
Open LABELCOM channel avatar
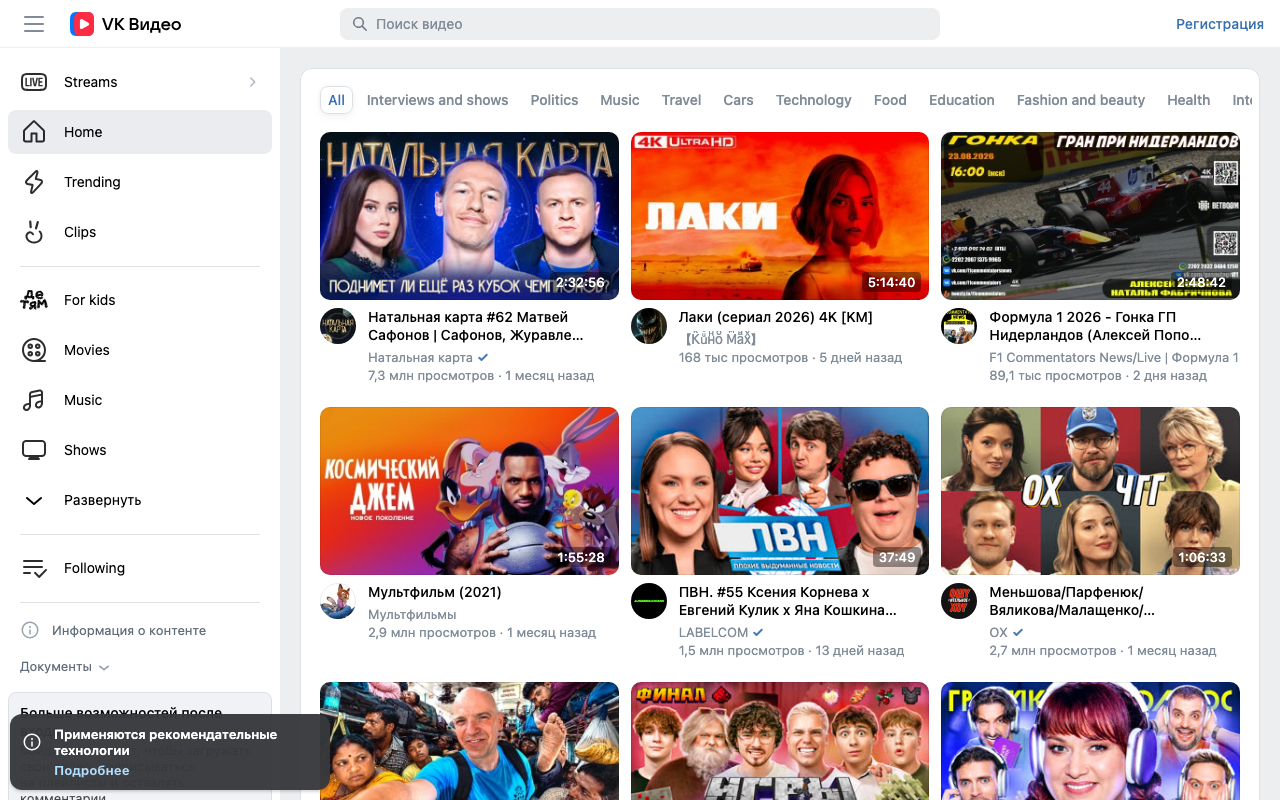click(649, 601)
